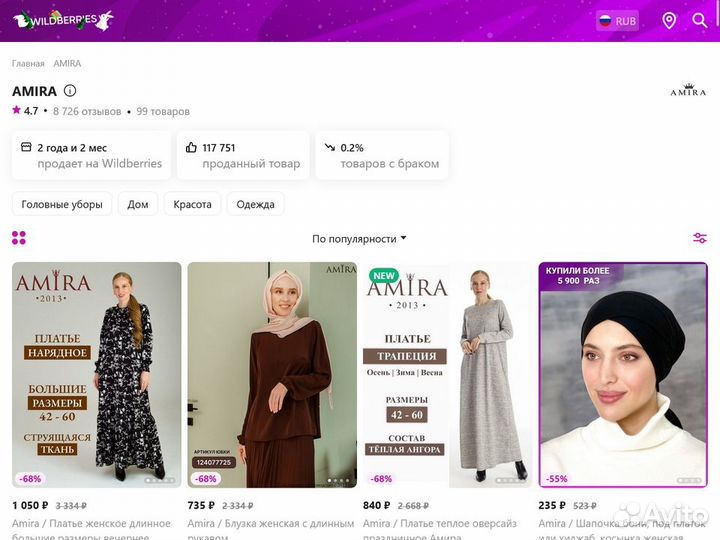Screen dimensions: 720x540
Task: Open Amira / Блузка женская title
Action: click(x=271, y=530)
